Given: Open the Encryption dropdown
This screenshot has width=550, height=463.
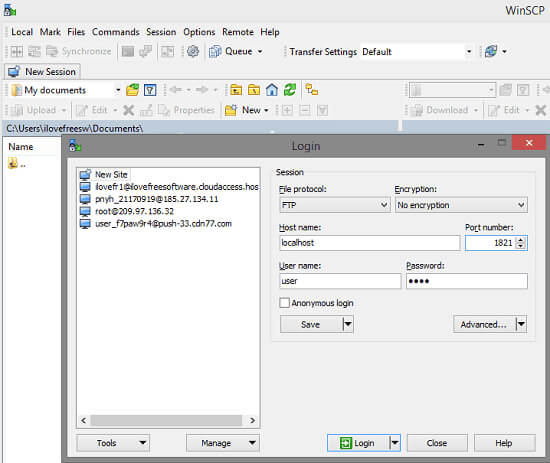Looking at the screenshot, I should click(x=461, y=205).
